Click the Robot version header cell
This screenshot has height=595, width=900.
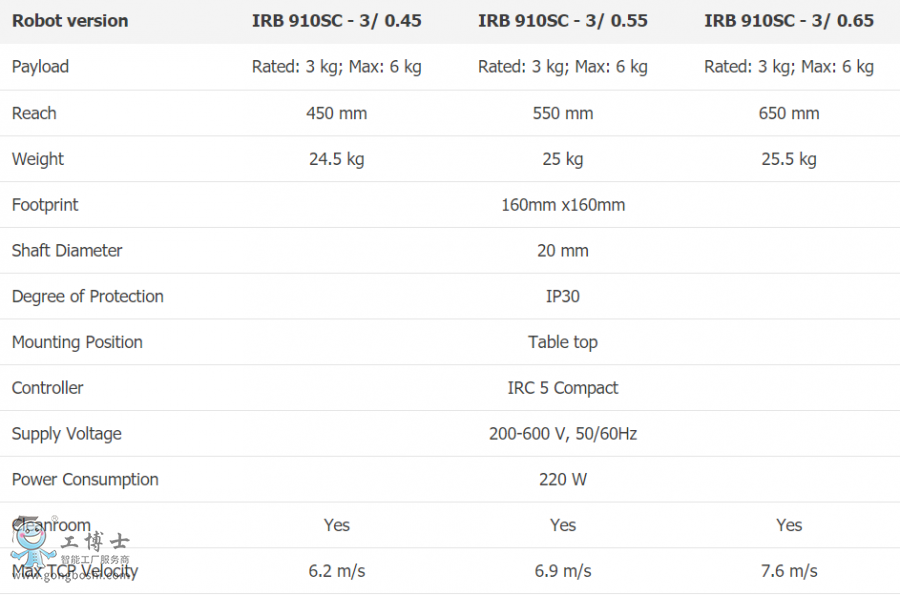[70, 21]
